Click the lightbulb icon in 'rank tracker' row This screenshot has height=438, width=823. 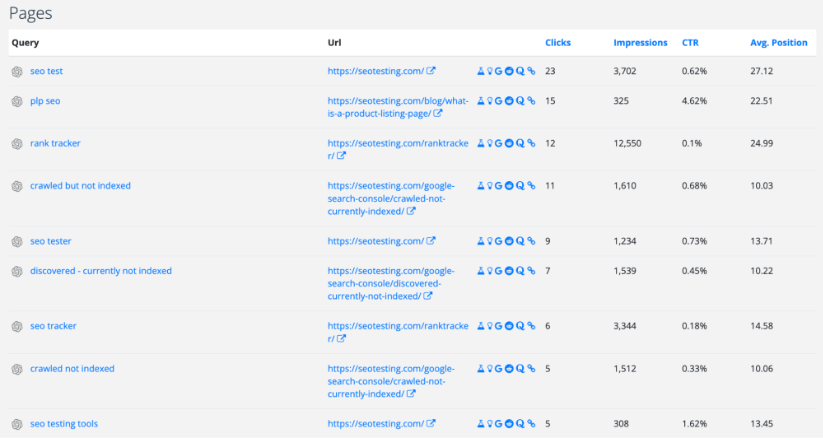(490, 143)
